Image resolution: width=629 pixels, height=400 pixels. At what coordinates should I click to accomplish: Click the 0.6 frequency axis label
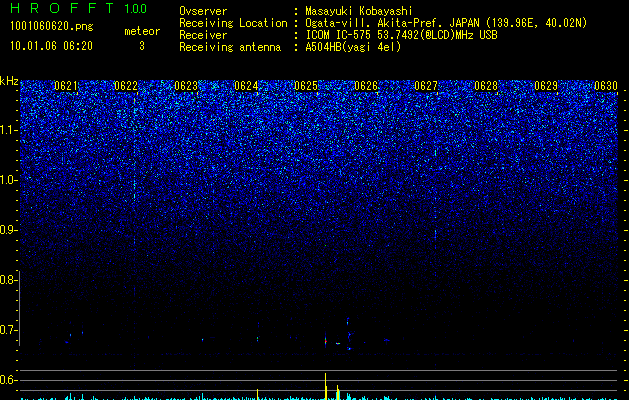(x=8, y=380)
